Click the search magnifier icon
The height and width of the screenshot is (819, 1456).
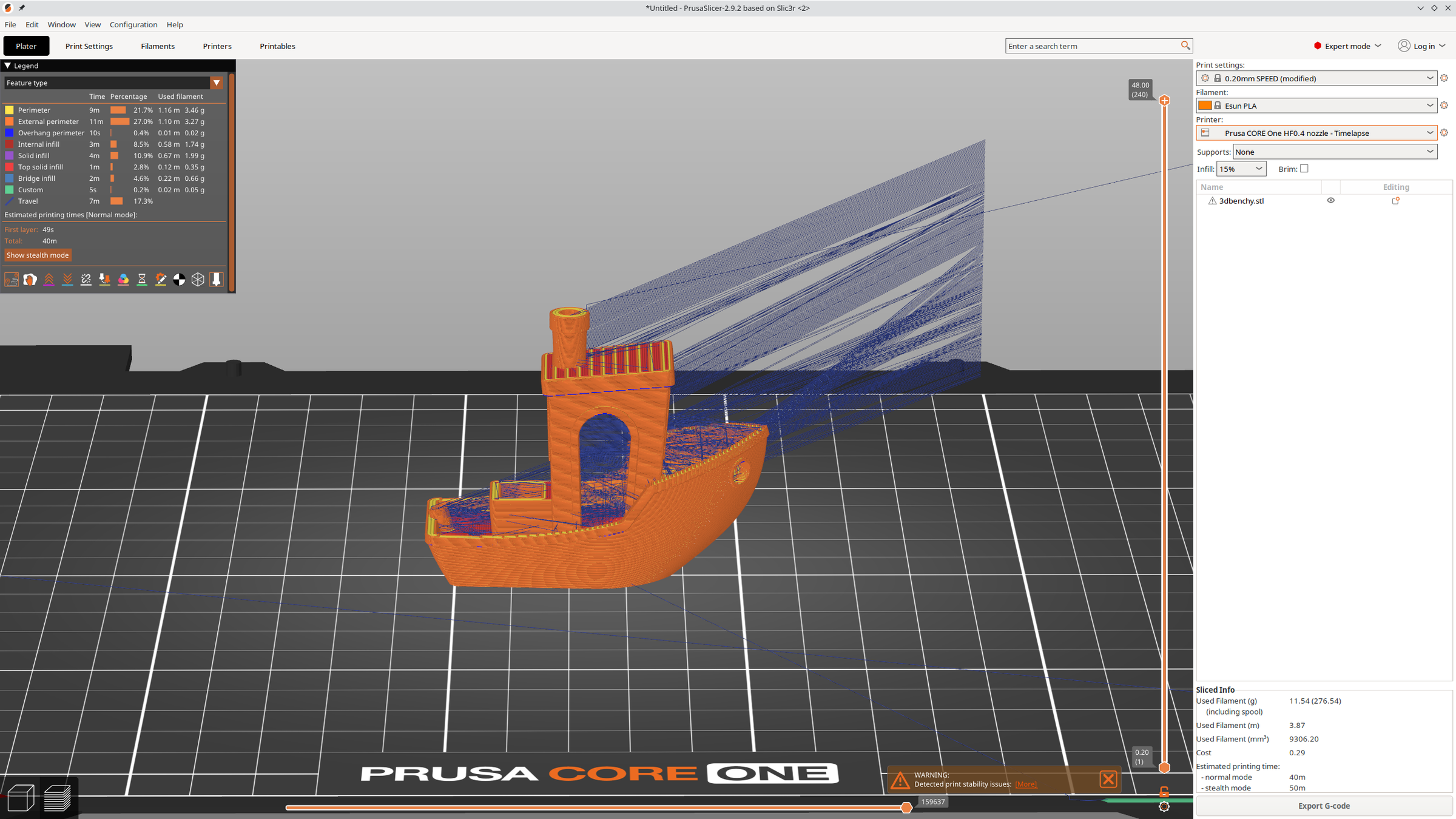[x=1185, y=45]
